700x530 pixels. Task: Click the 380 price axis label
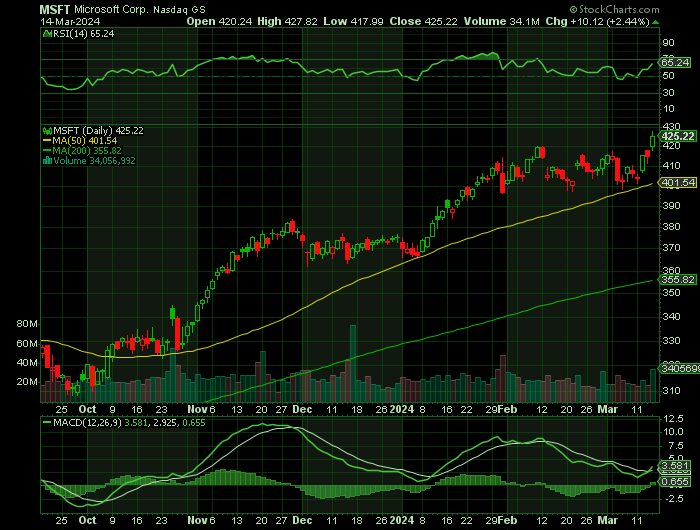pos(671,226)
